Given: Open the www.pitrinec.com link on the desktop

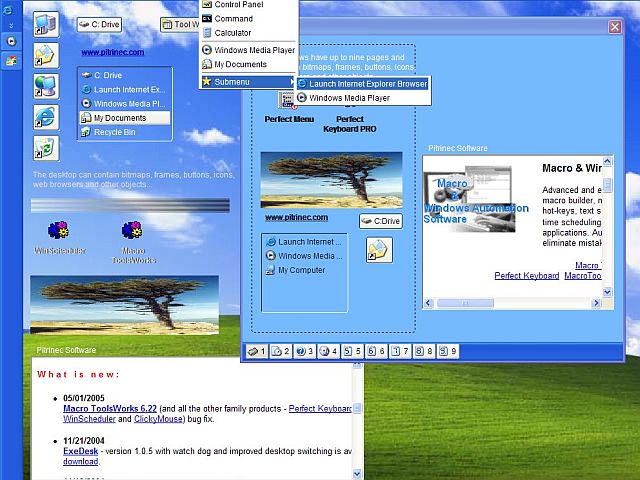Looking at the screenshot, I should point(112,52).
